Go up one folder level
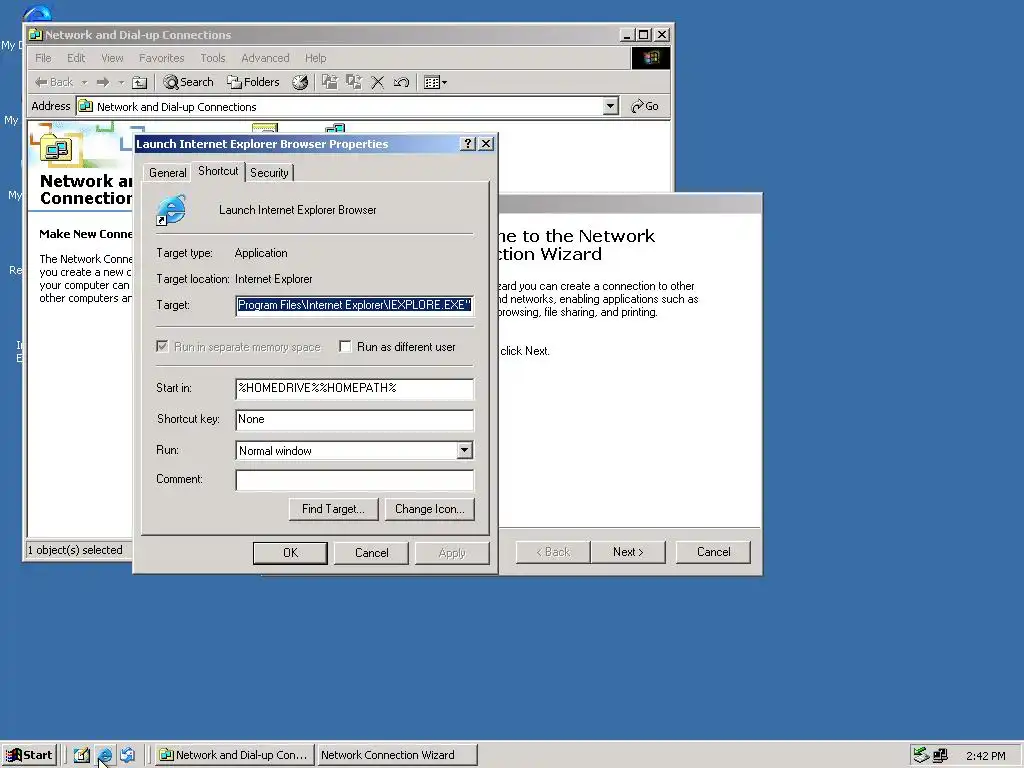Screen dimensions: 1024x768 (x=140, y=82)
